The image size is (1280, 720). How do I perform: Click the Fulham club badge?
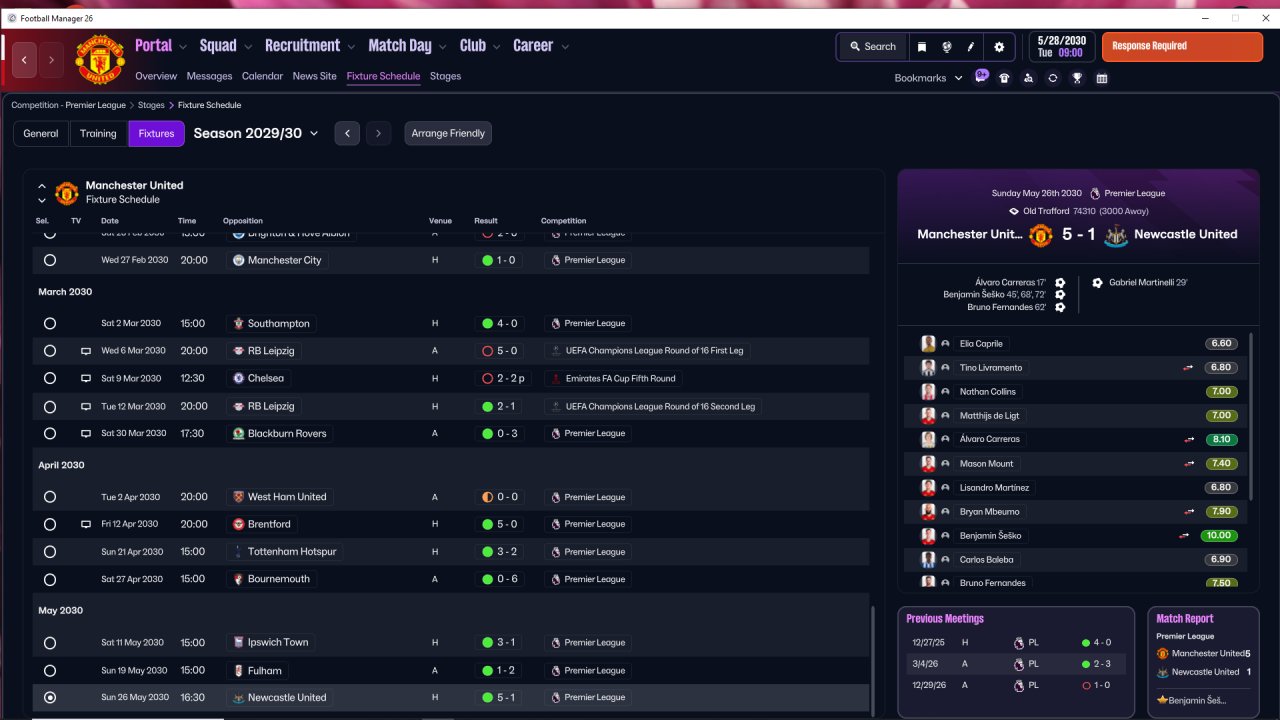pyautogui.click(x=238, y=671)
